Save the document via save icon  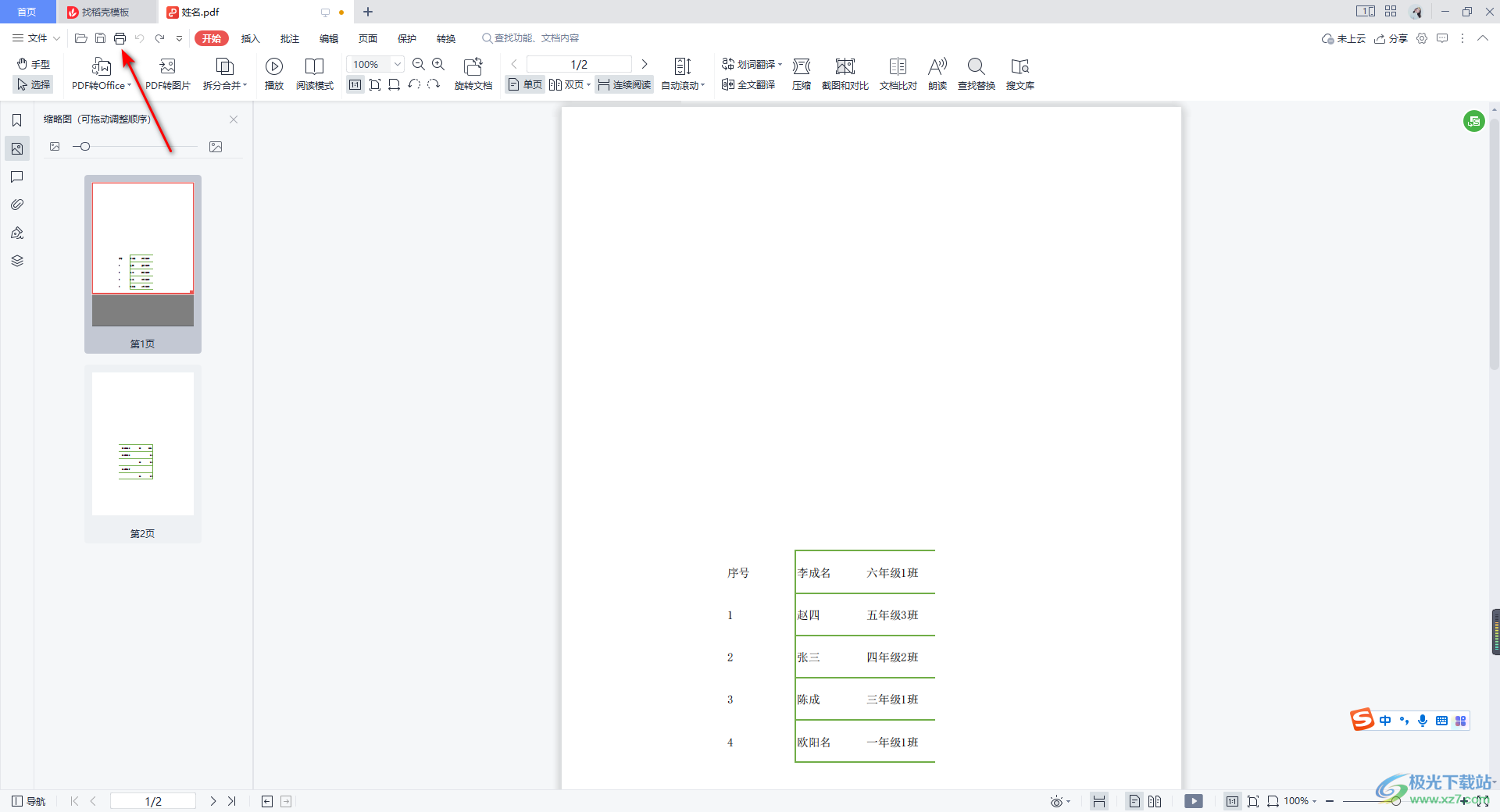100,38
